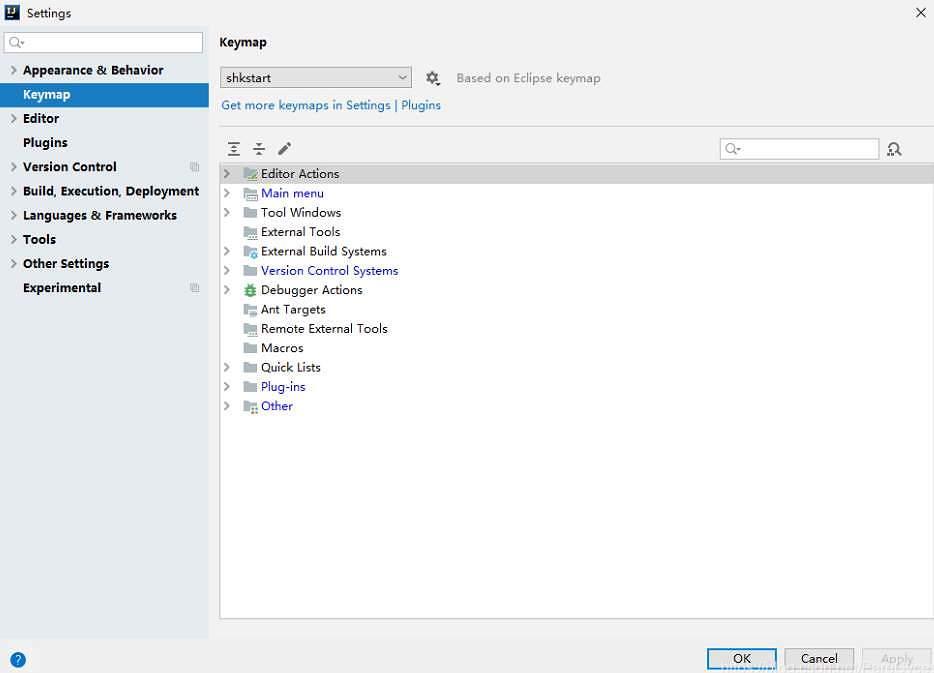934x673 pixels.
Task: Expand Build, Execution, Deployment chevron
Action: tap(13, 191)
